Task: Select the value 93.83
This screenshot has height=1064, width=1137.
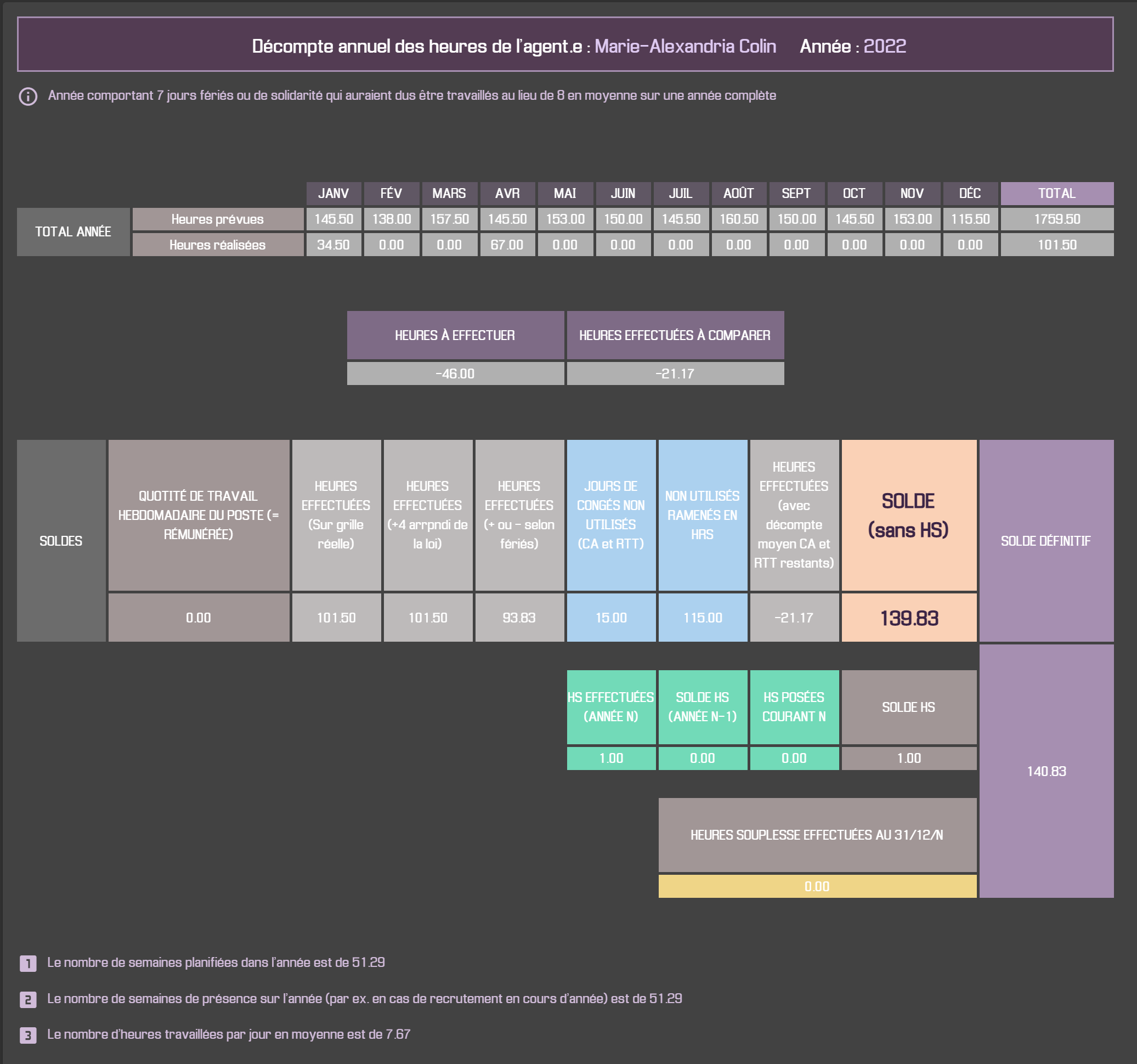Action: [x=519, y=618]
